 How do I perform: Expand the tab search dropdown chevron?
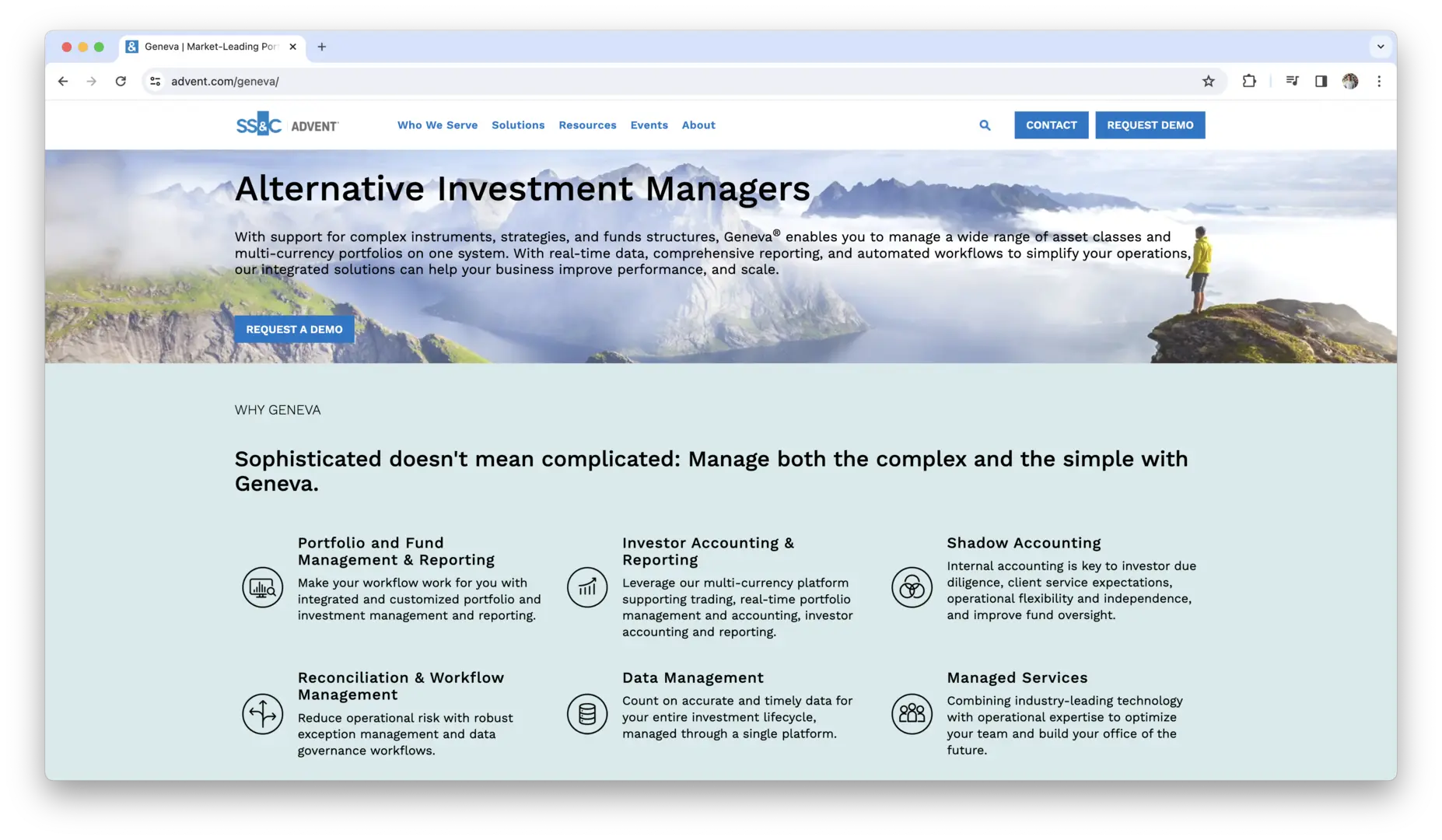tap(1381, 47)
